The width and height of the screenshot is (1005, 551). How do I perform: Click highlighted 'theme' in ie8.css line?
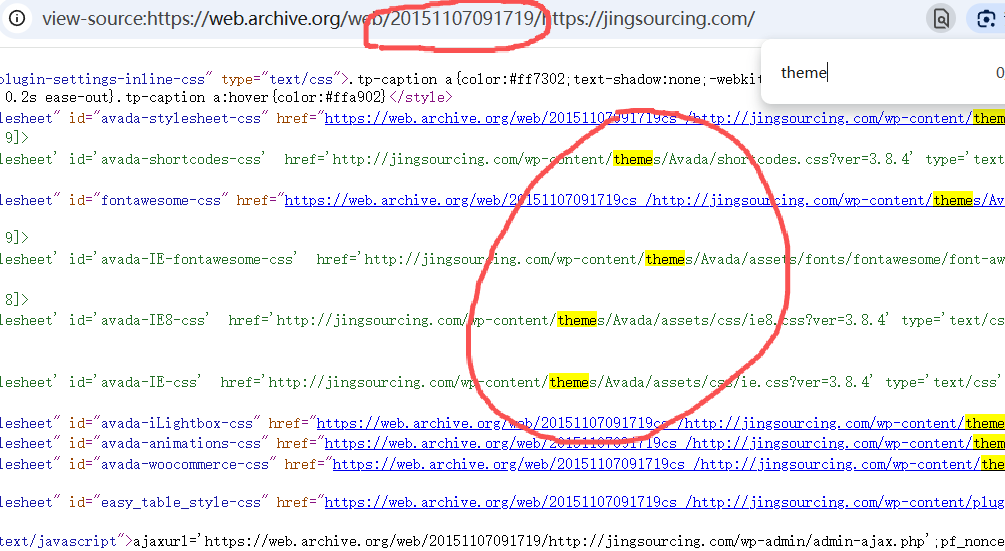pos(577,320)
